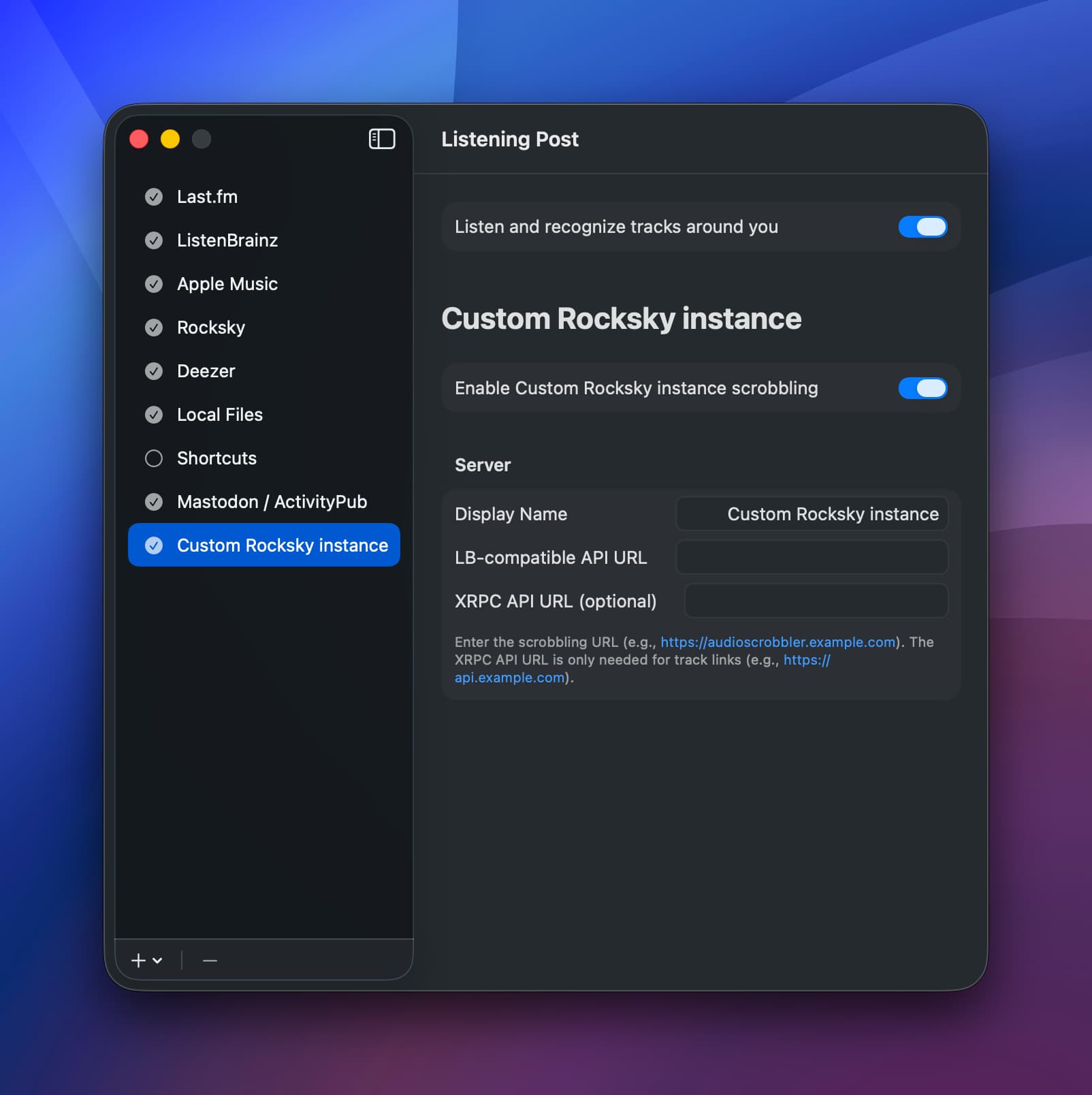Viewport: 1092px width, 1095px height.
Task: Click the ListenBrainz checkmark status icon
Action: 154,240
